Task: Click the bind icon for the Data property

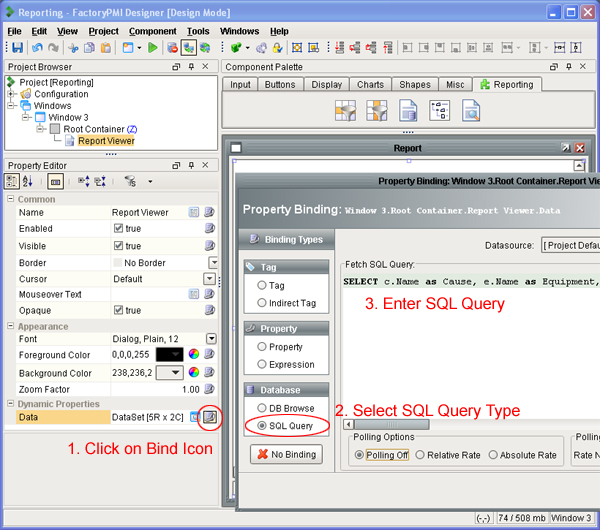Action: click(x=209, y=417)
